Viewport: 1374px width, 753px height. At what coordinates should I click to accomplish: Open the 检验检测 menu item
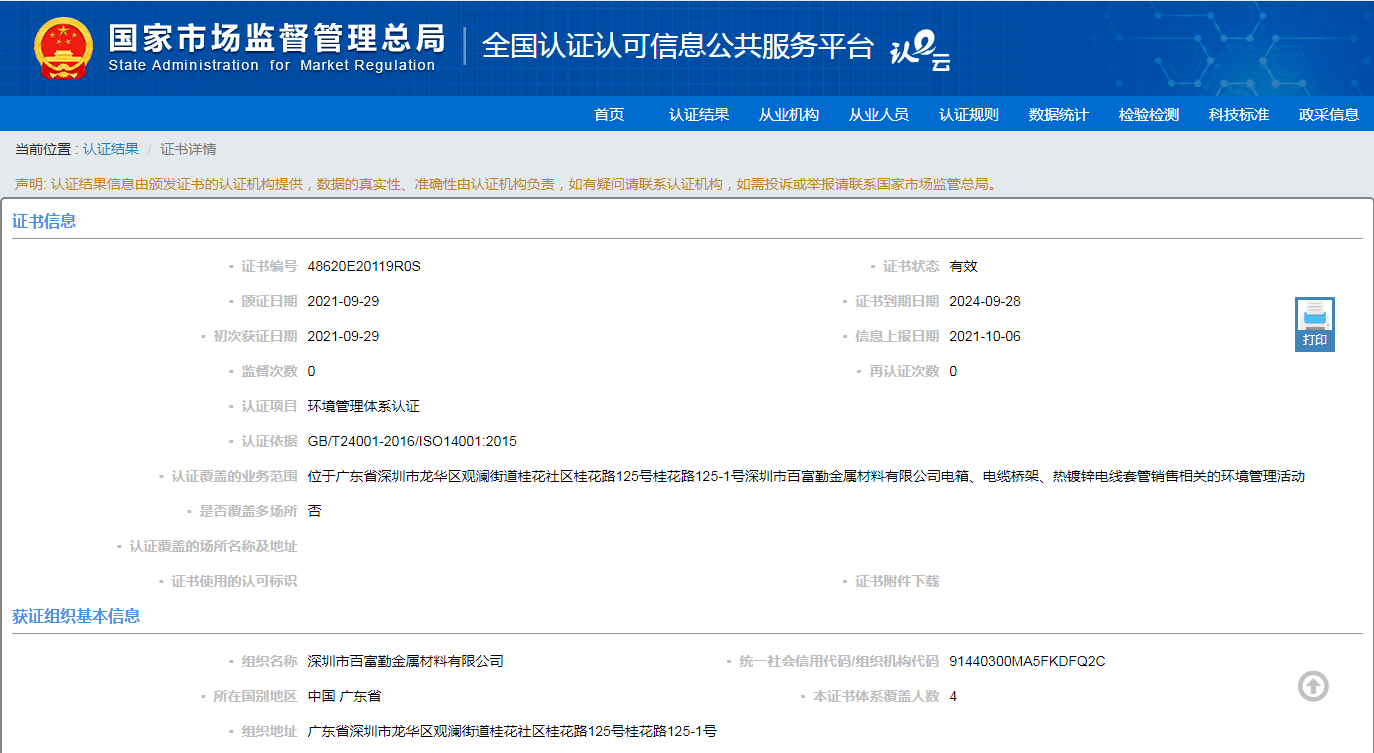1149,114
